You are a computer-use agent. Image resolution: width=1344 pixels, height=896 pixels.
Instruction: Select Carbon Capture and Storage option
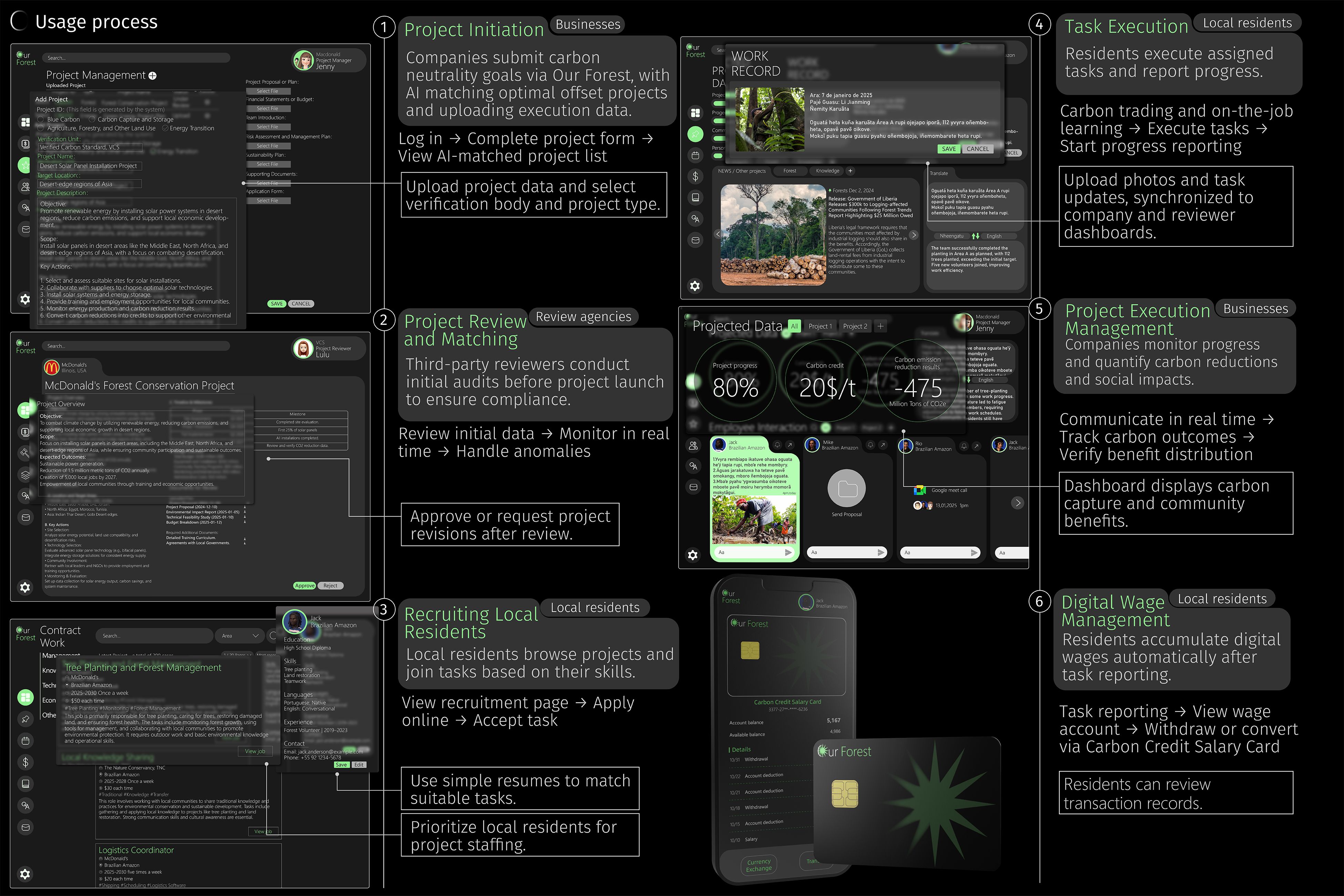pos(92,120)
